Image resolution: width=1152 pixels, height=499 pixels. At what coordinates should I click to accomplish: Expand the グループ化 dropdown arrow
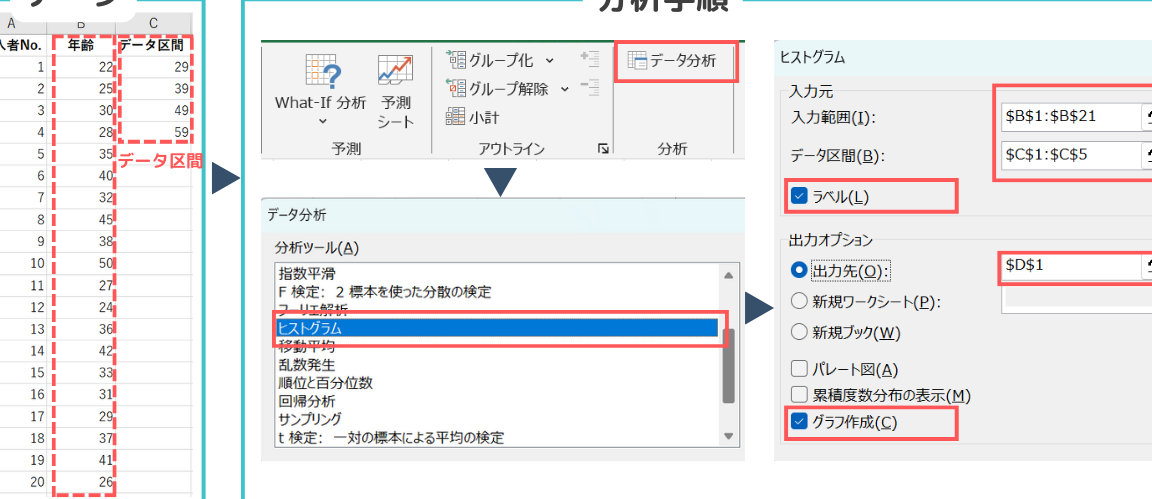pos(550,61)
